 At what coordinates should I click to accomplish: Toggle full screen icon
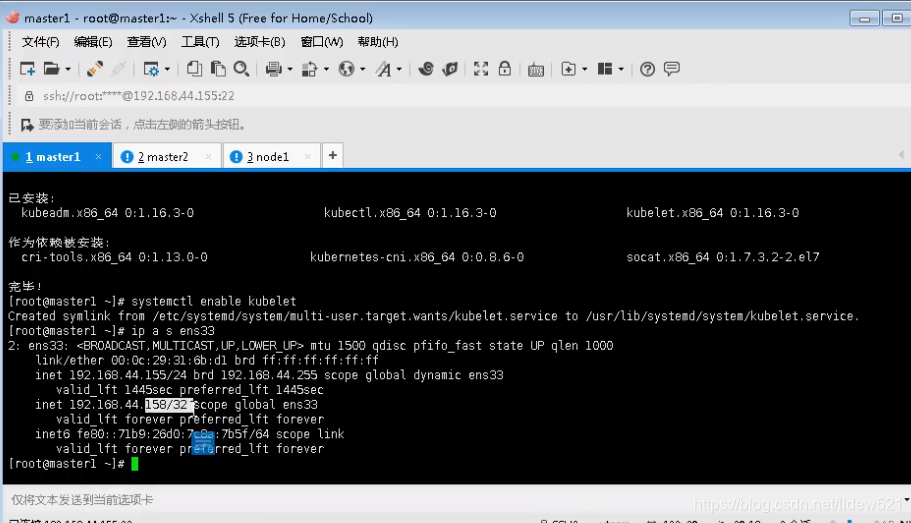[480, 69]
